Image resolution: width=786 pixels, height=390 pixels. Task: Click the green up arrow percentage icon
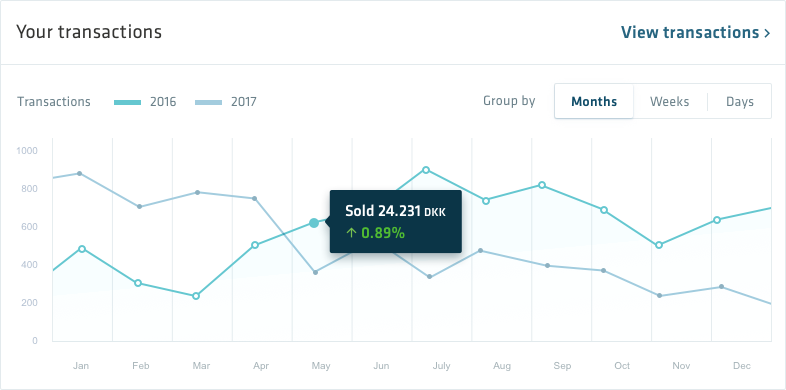click(350, 233)
